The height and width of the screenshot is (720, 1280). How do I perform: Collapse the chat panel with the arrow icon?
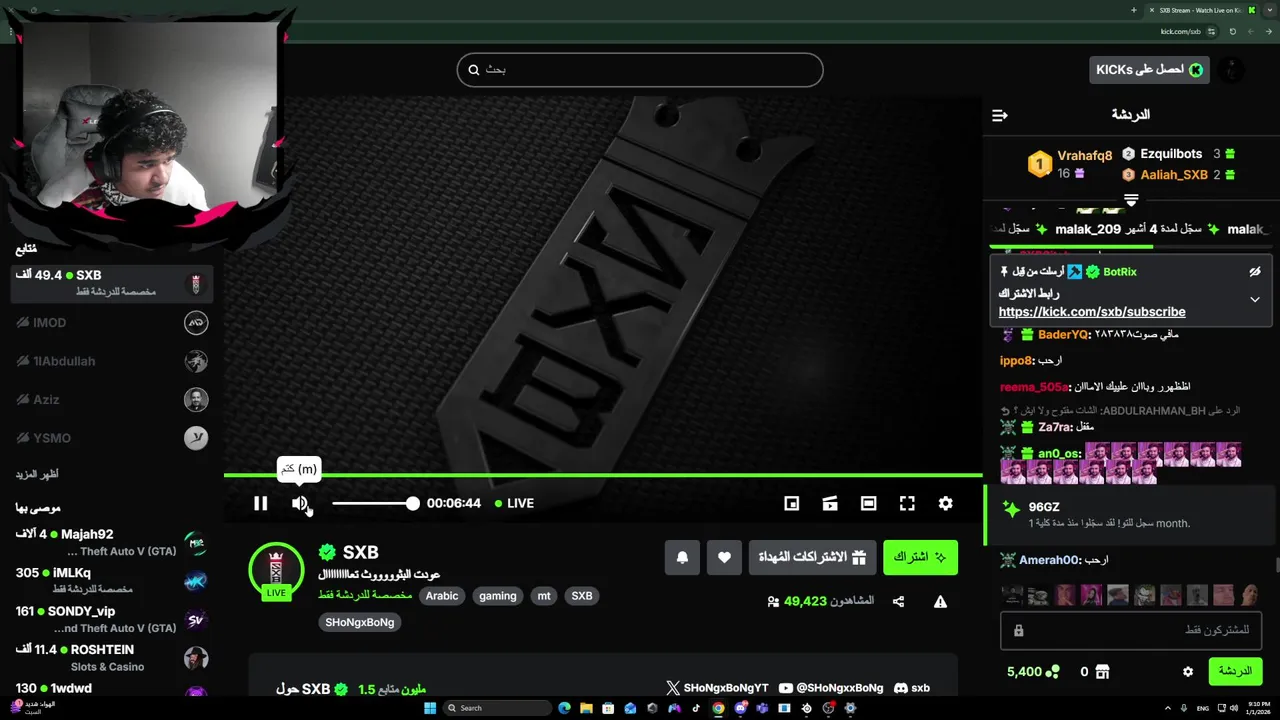click(x=999, y=115)
